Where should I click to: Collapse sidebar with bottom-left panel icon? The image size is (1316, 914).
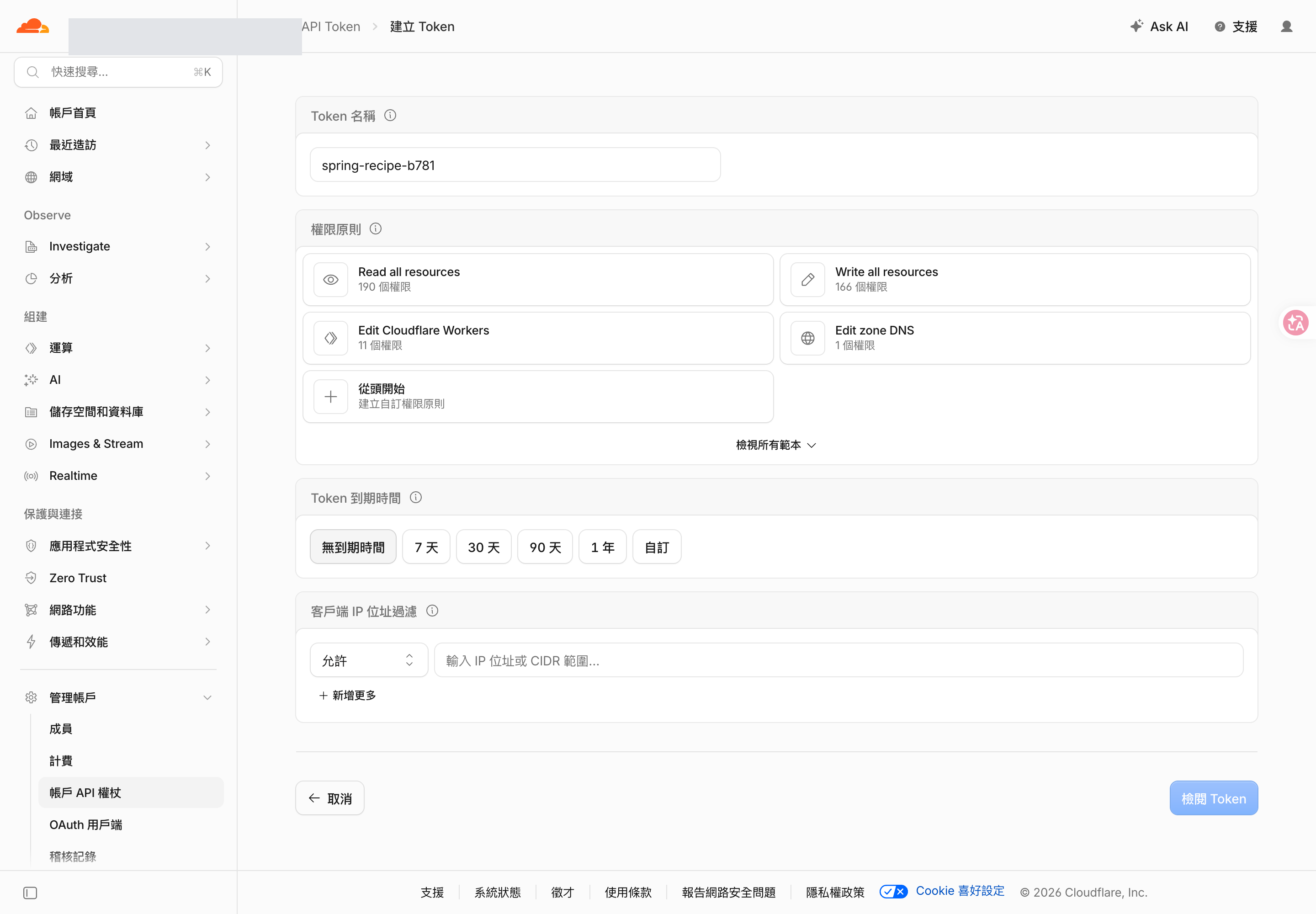[x=30, y=893]
